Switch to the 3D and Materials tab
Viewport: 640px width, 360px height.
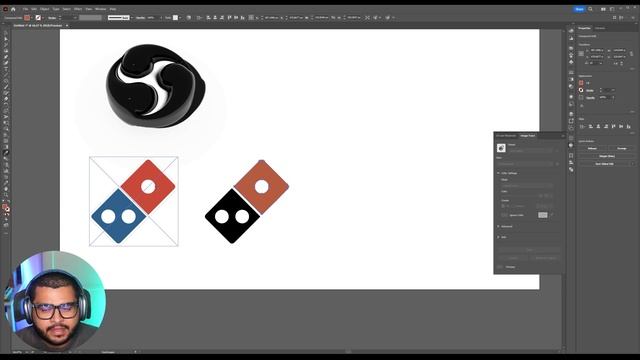[506, 136]
